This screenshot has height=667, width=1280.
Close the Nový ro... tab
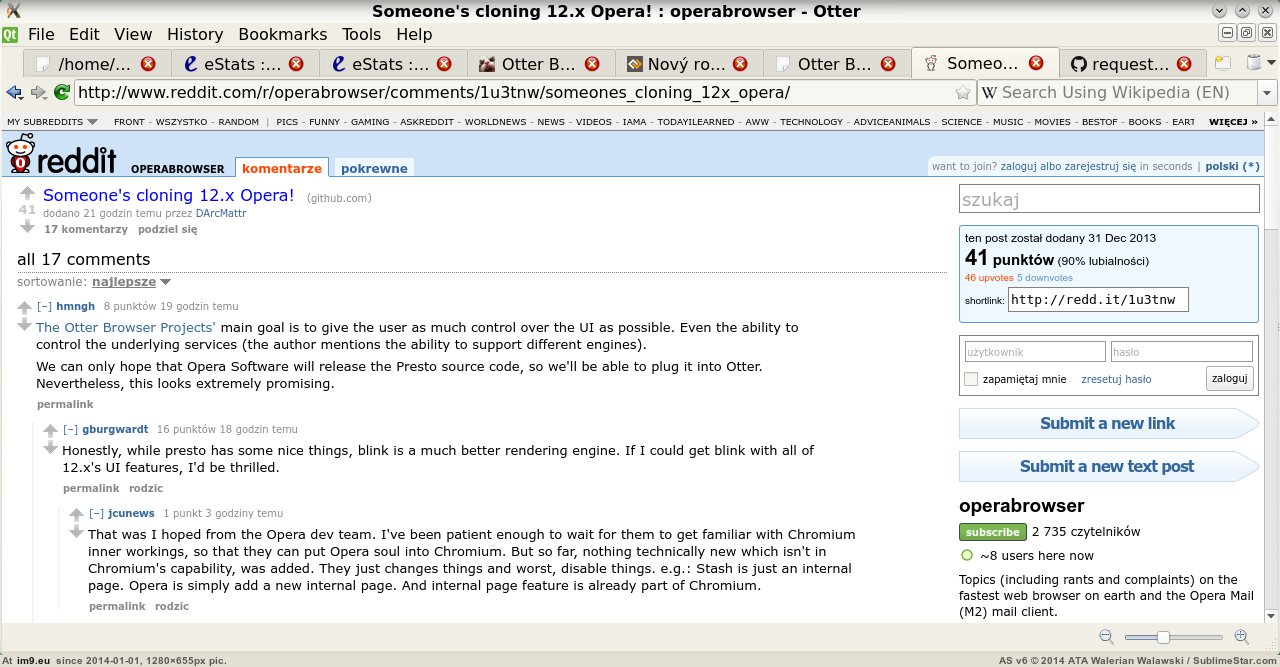(x=740, y=64)
